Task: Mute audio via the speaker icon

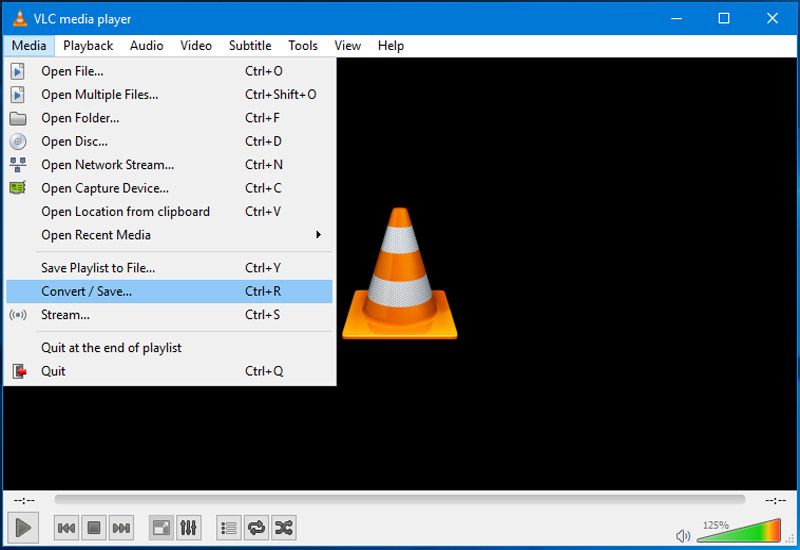Action: (683, 535)
